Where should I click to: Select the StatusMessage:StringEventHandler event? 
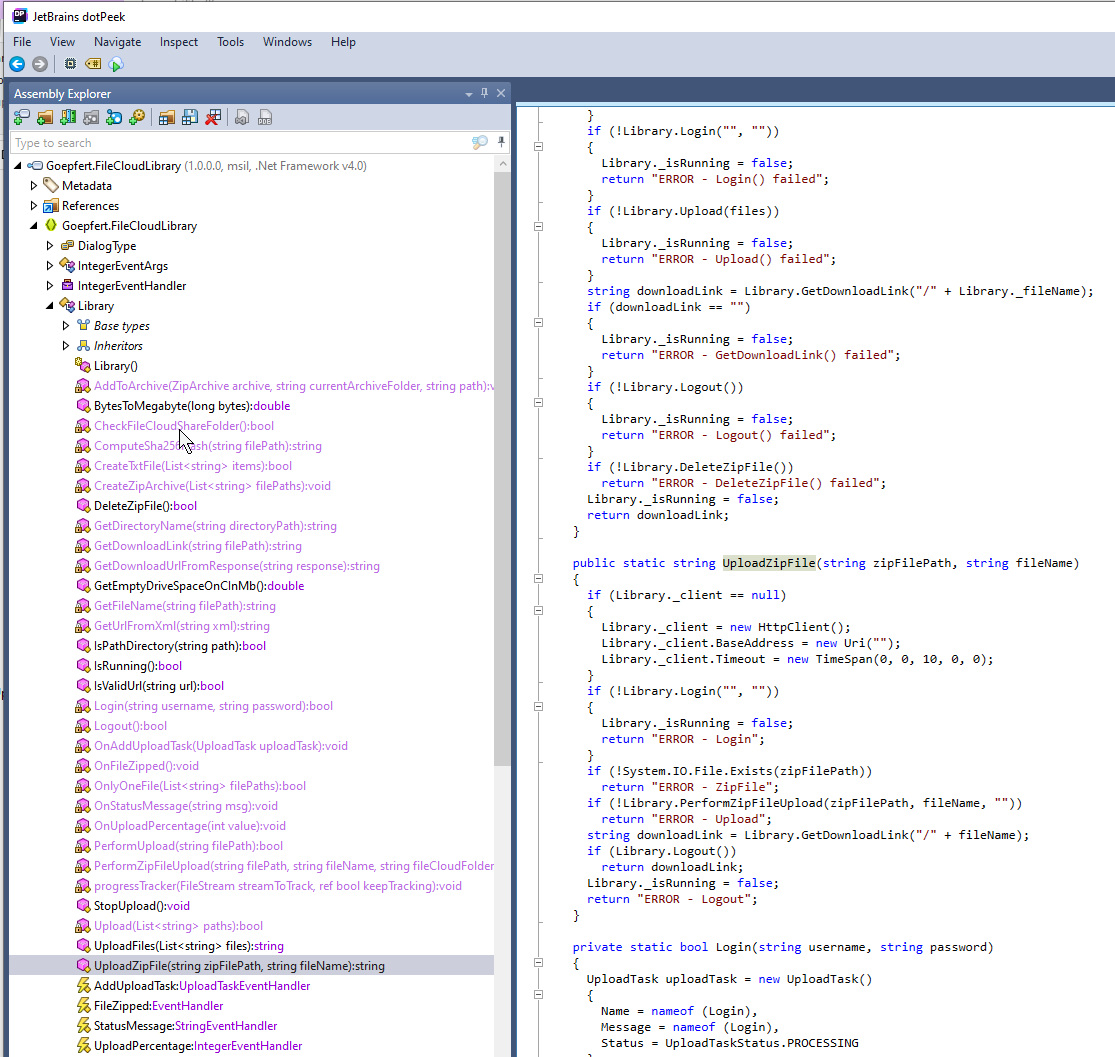pyautogui.click(x=186, y=1026)
